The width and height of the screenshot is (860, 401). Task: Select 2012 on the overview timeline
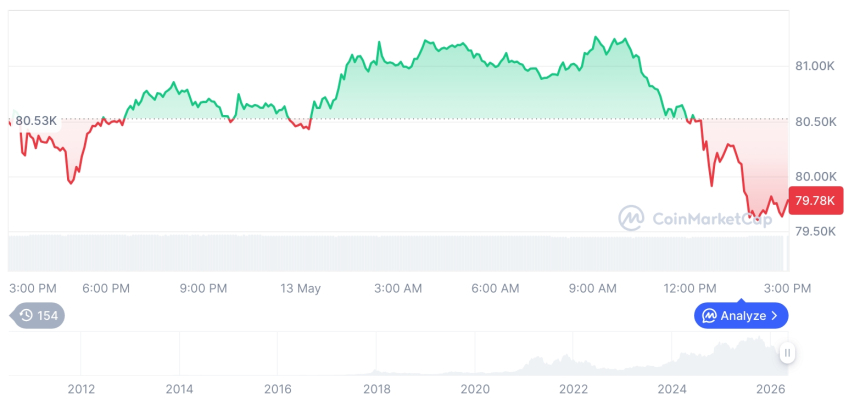click(x=81, y=389)
